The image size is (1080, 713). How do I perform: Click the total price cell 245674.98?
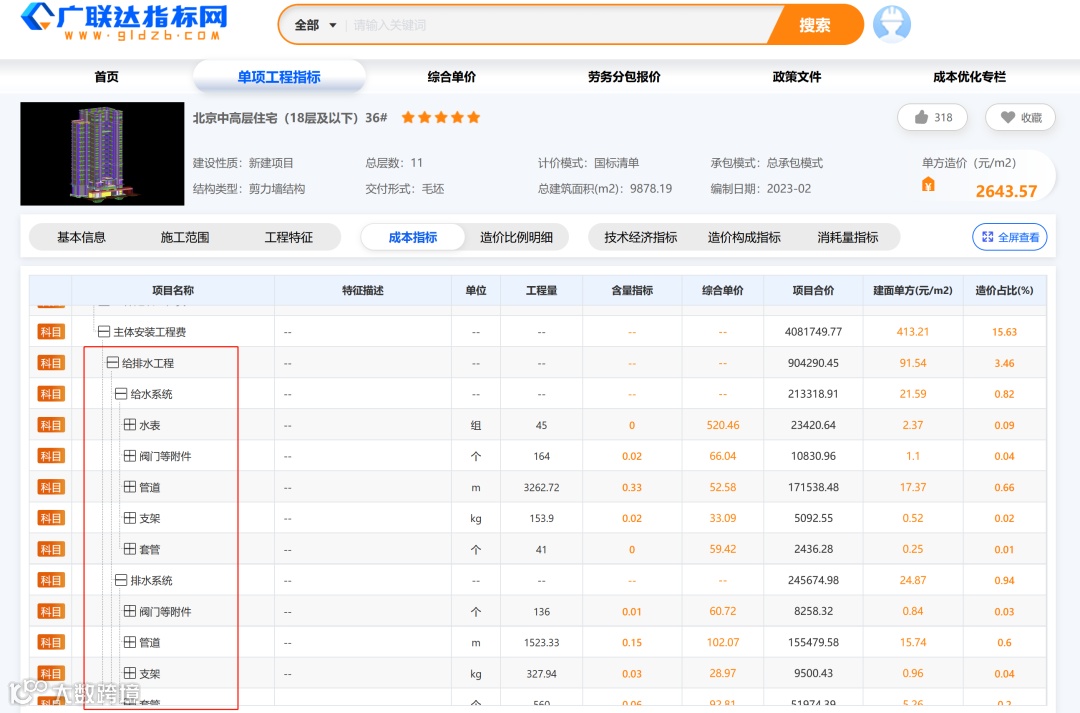pos(813,580)
